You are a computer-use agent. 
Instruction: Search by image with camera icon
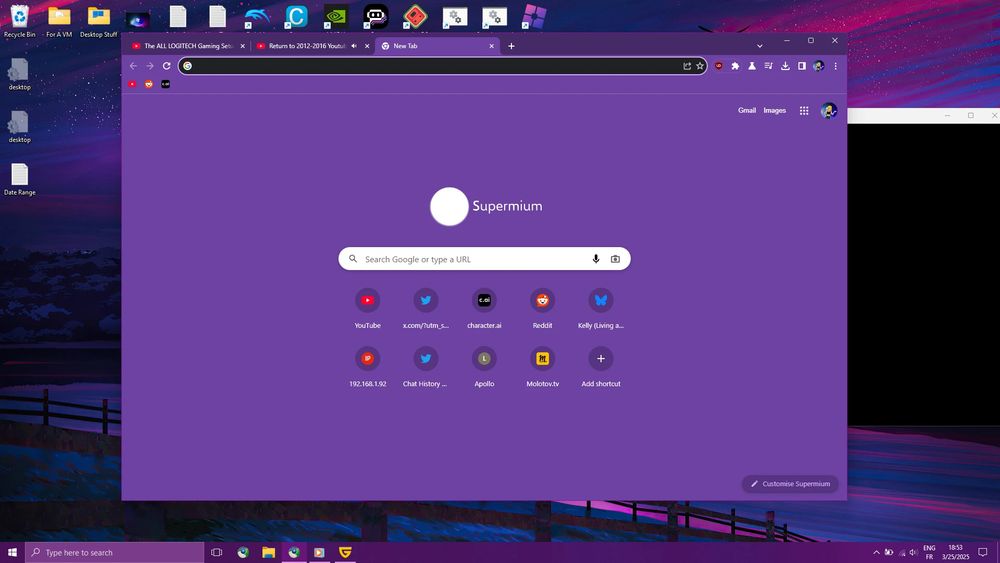[615, 259]
